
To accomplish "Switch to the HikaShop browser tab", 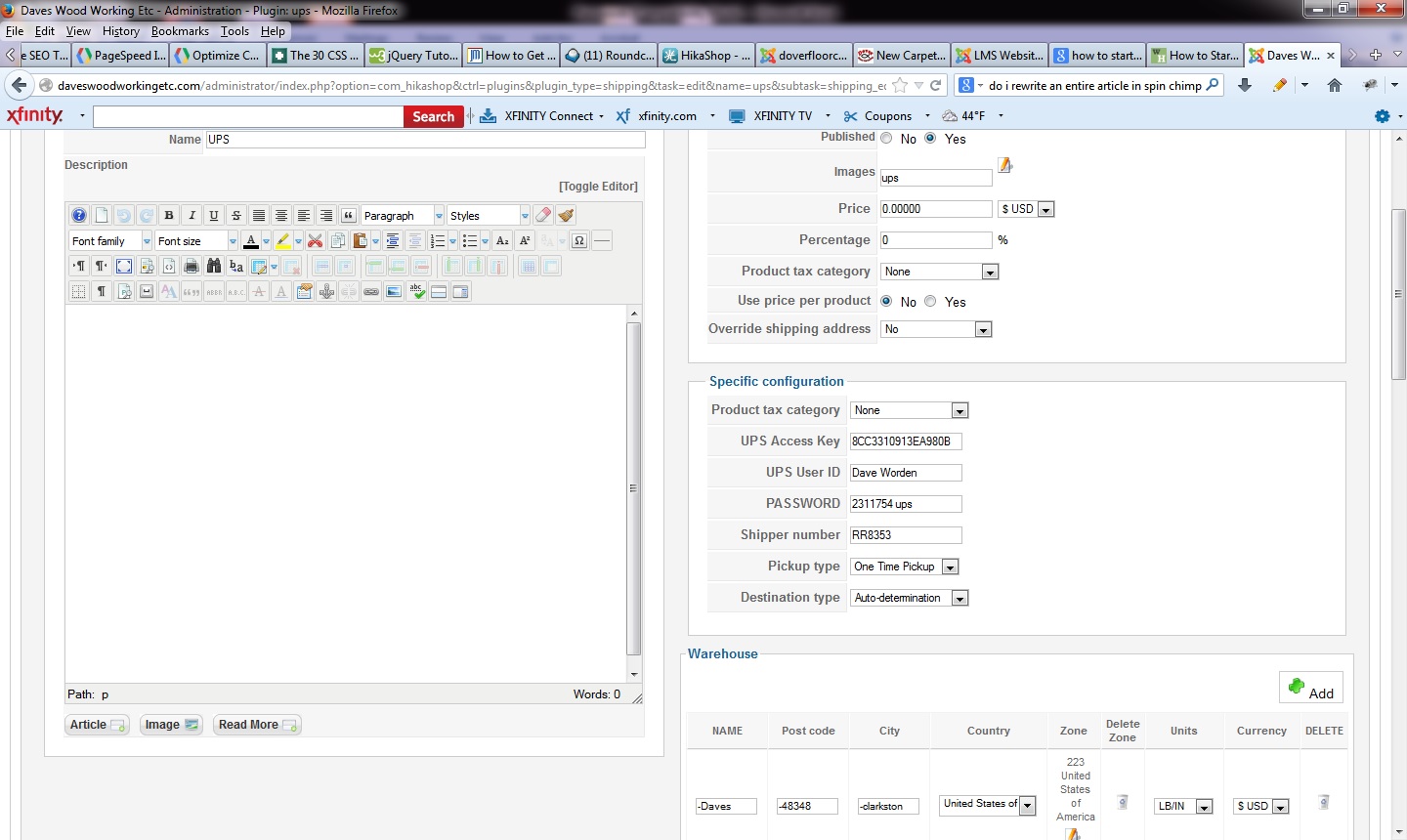I will [705, 56].
